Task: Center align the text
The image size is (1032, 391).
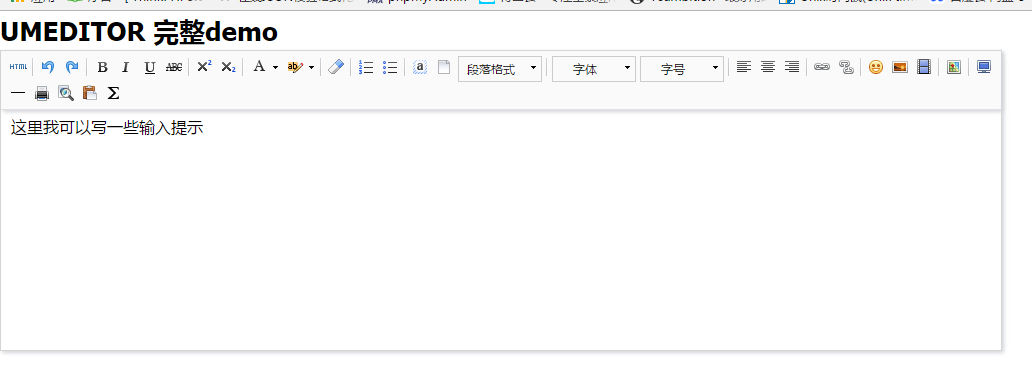Action: tap(768, 66)
